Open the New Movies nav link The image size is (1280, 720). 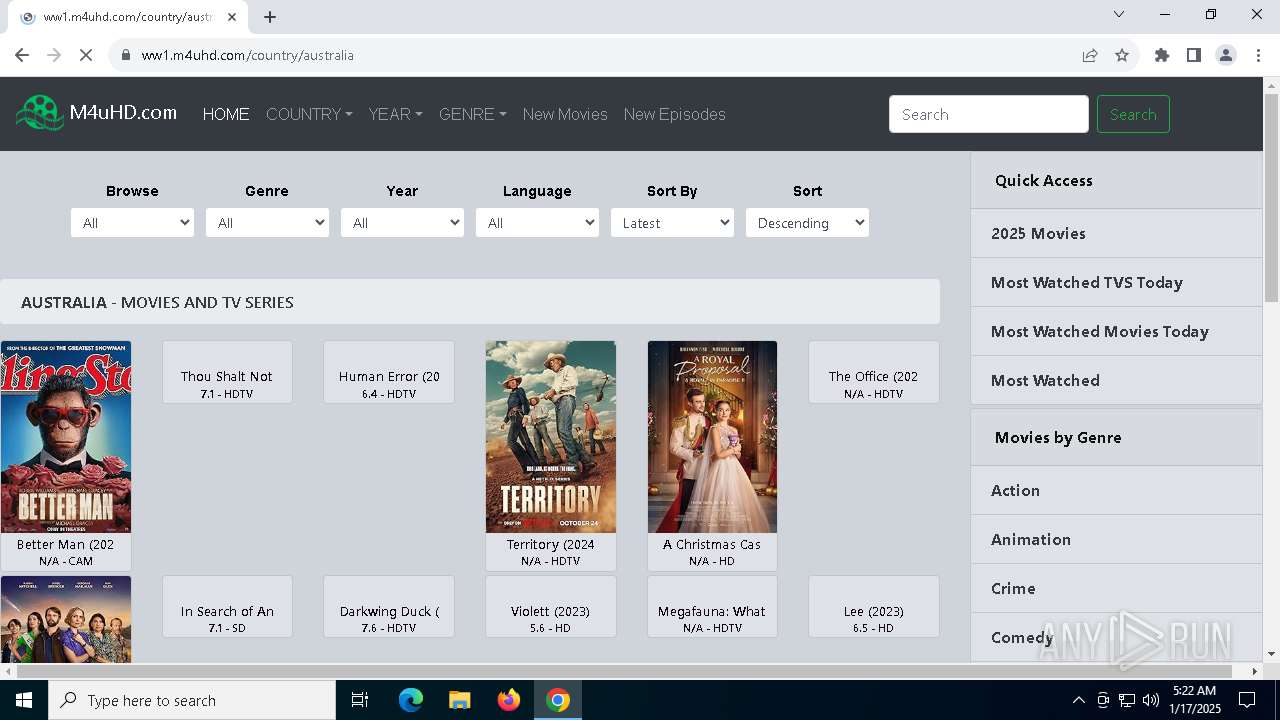click(565, 114)
